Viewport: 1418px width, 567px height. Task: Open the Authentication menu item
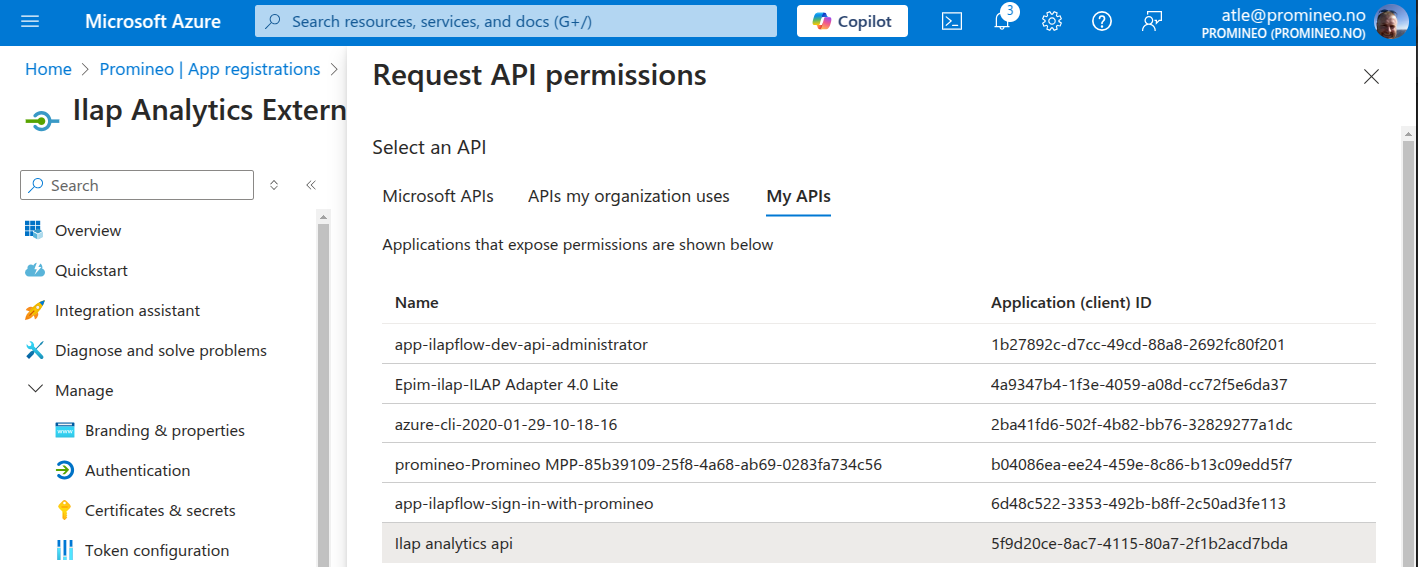(137, 470)
